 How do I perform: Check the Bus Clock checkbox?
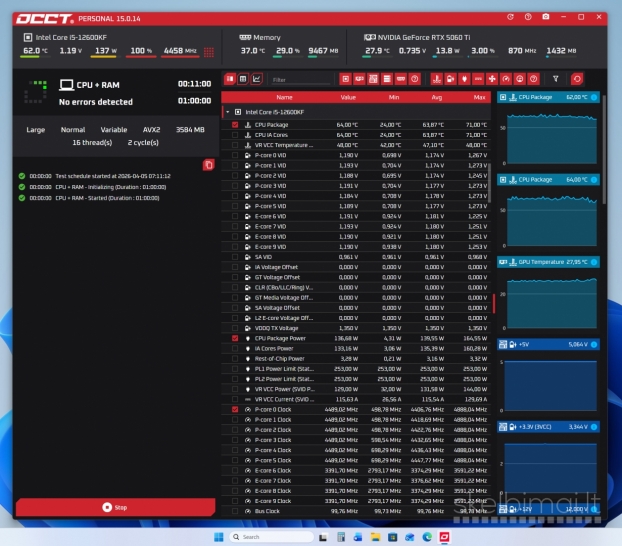[235, 511]
